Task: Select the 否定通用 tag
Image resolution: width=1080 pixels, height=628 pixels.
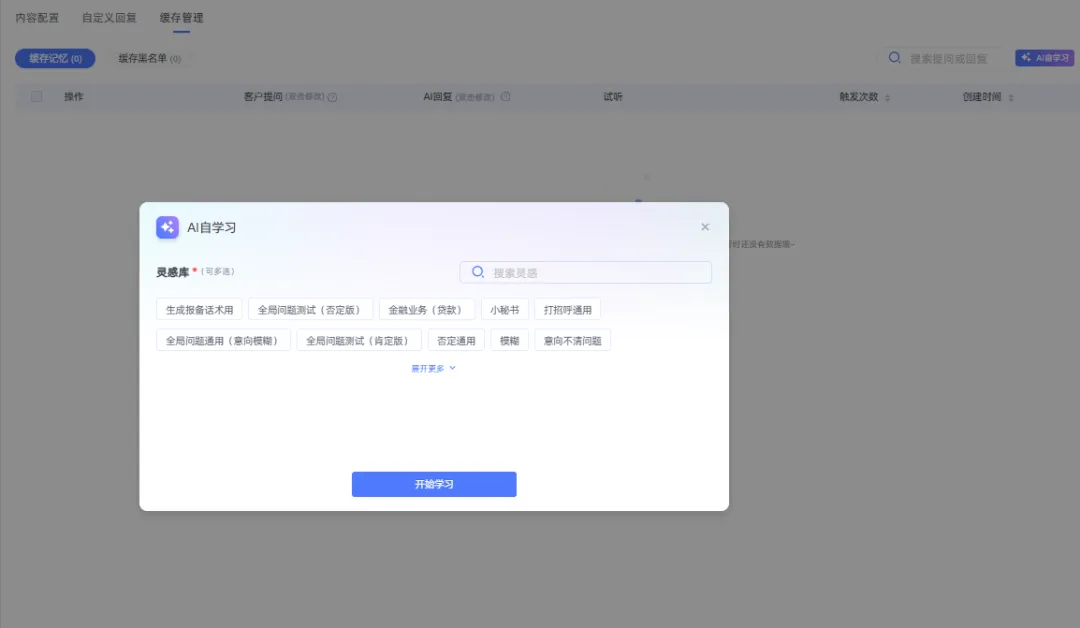Action: click(x=456, y=340)
